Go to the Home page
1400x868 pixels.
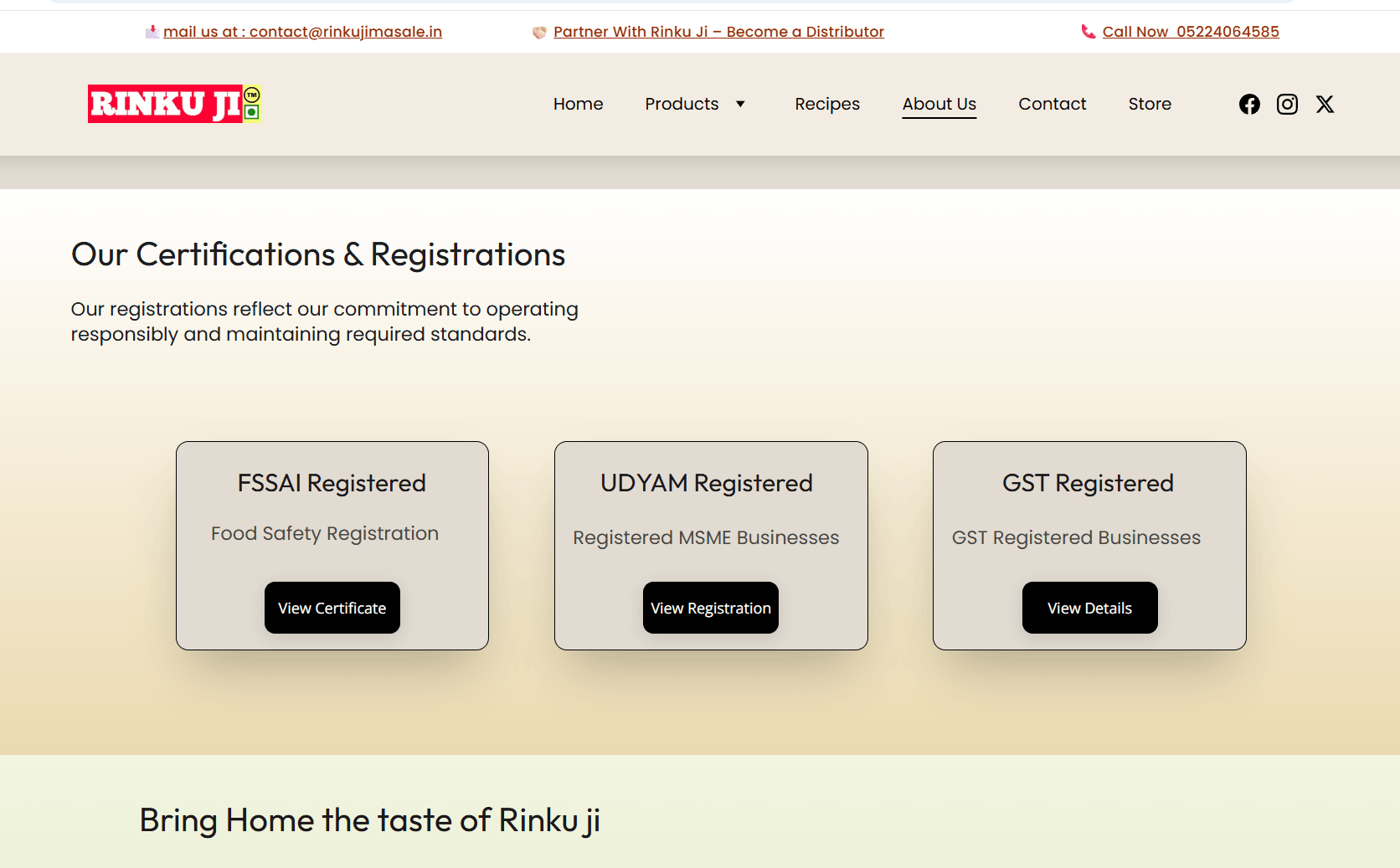coord(578,104)
